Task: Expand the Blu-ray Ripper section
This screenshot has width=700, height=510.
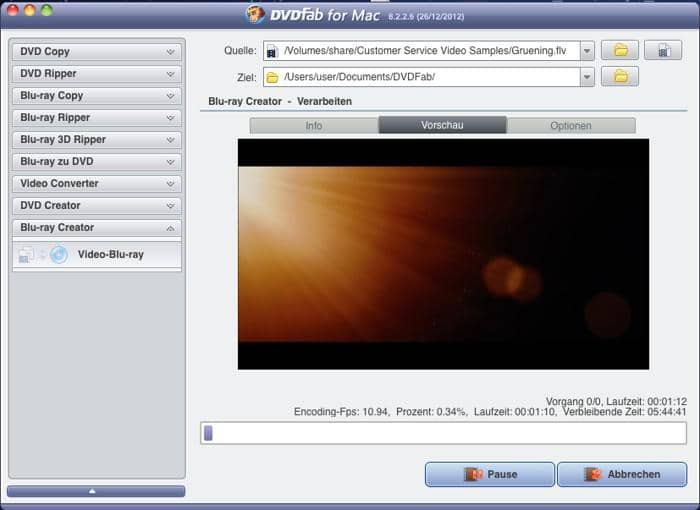Action: (97, 117)
